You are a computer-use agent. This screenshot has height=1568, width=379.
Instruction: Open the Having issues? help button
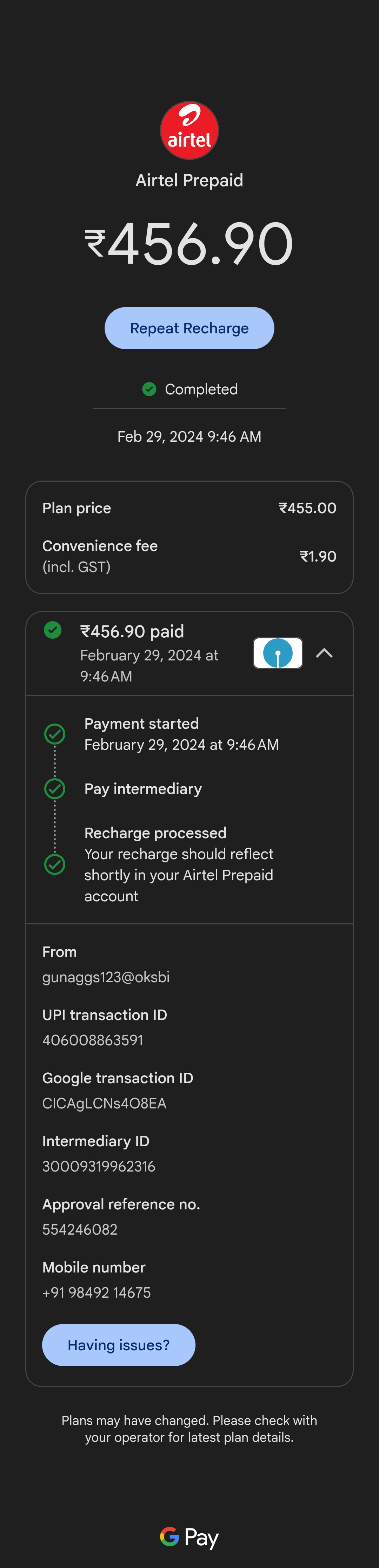pyautogui.click(x=119, y=1345)
